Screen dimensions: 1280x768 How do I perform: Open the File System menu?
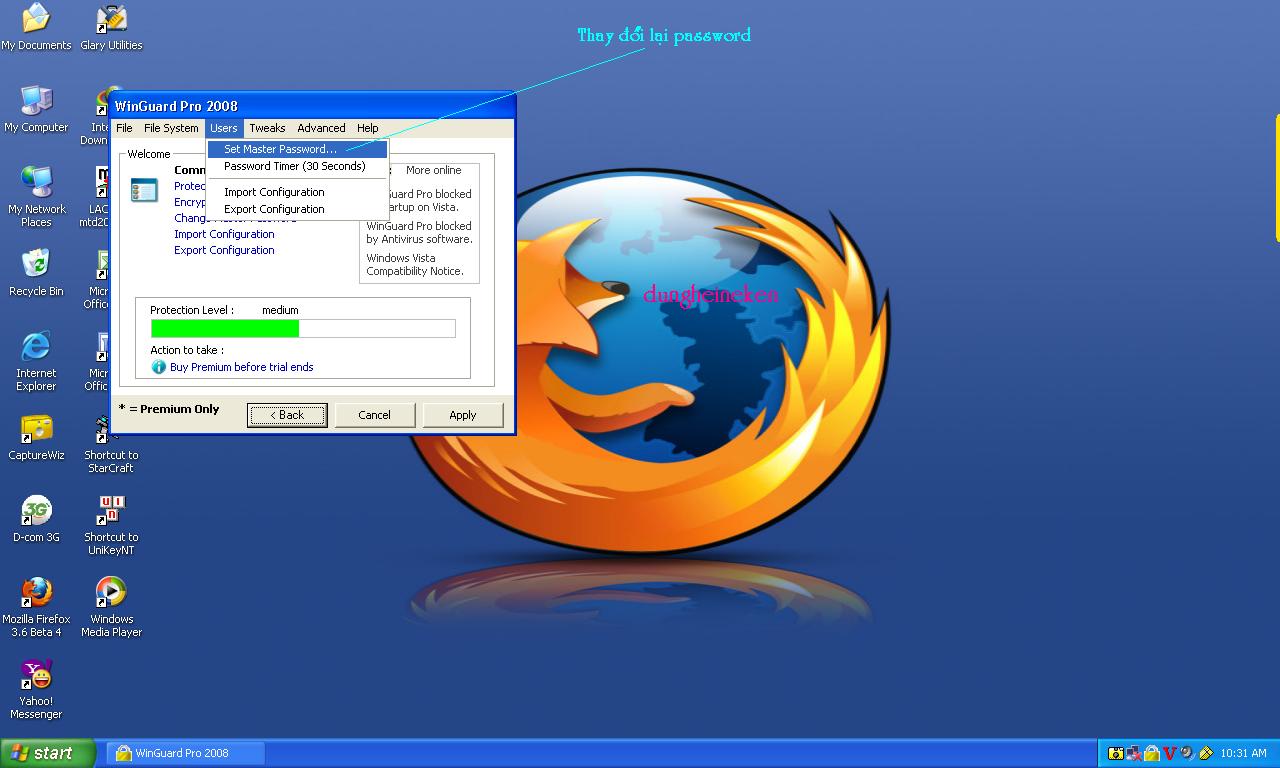point(171,128)
